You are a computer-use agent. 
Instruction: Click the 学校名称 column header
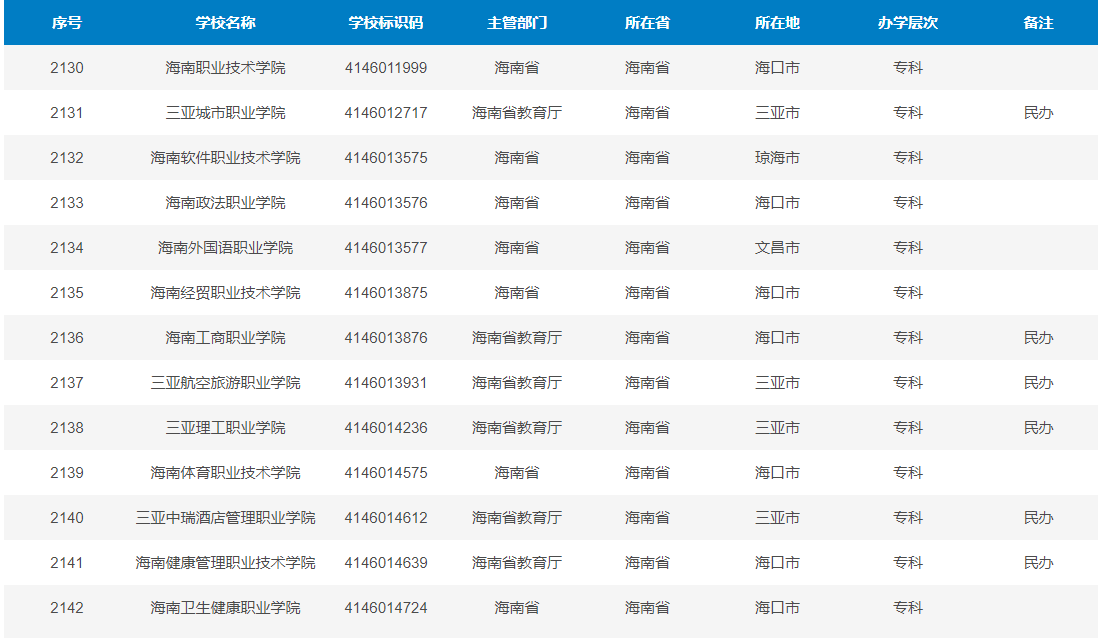tap(225, 22)
